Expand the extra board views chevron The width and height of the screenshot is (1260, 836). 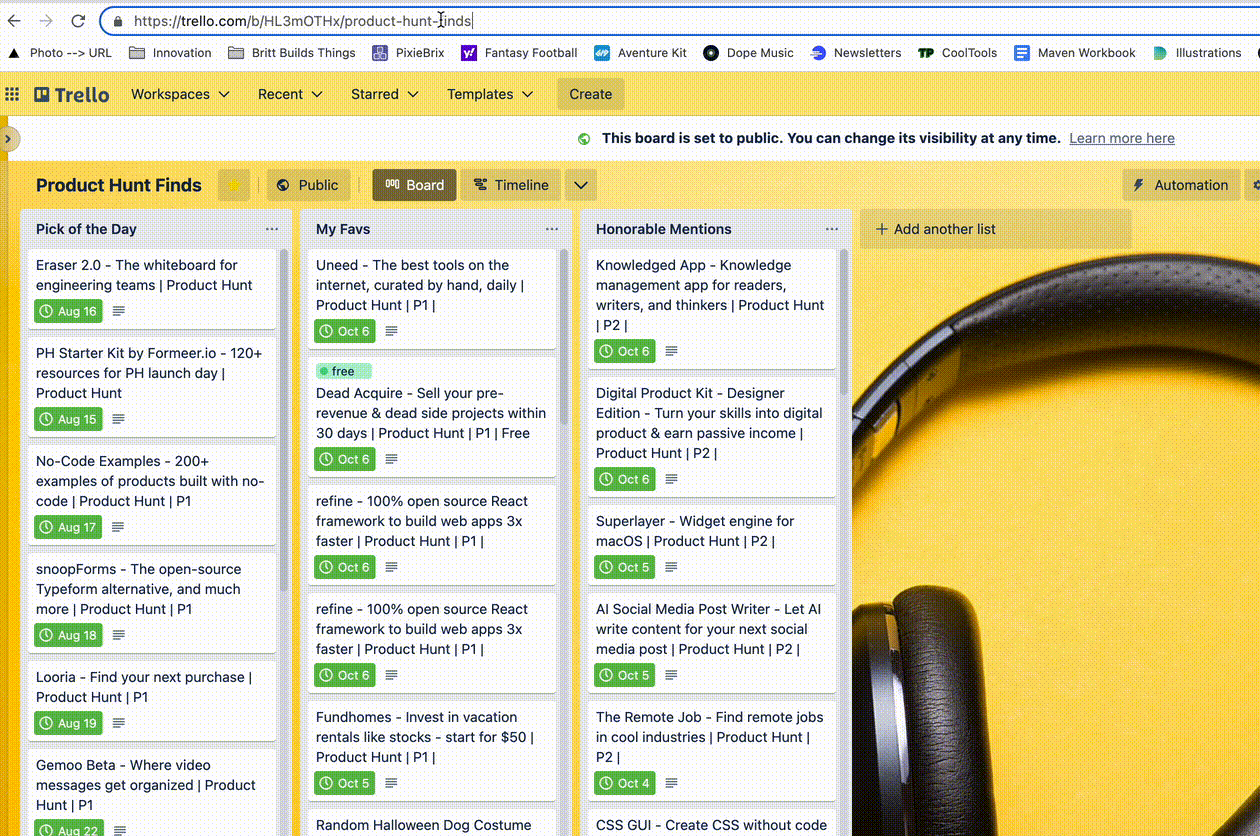[580, 185]
